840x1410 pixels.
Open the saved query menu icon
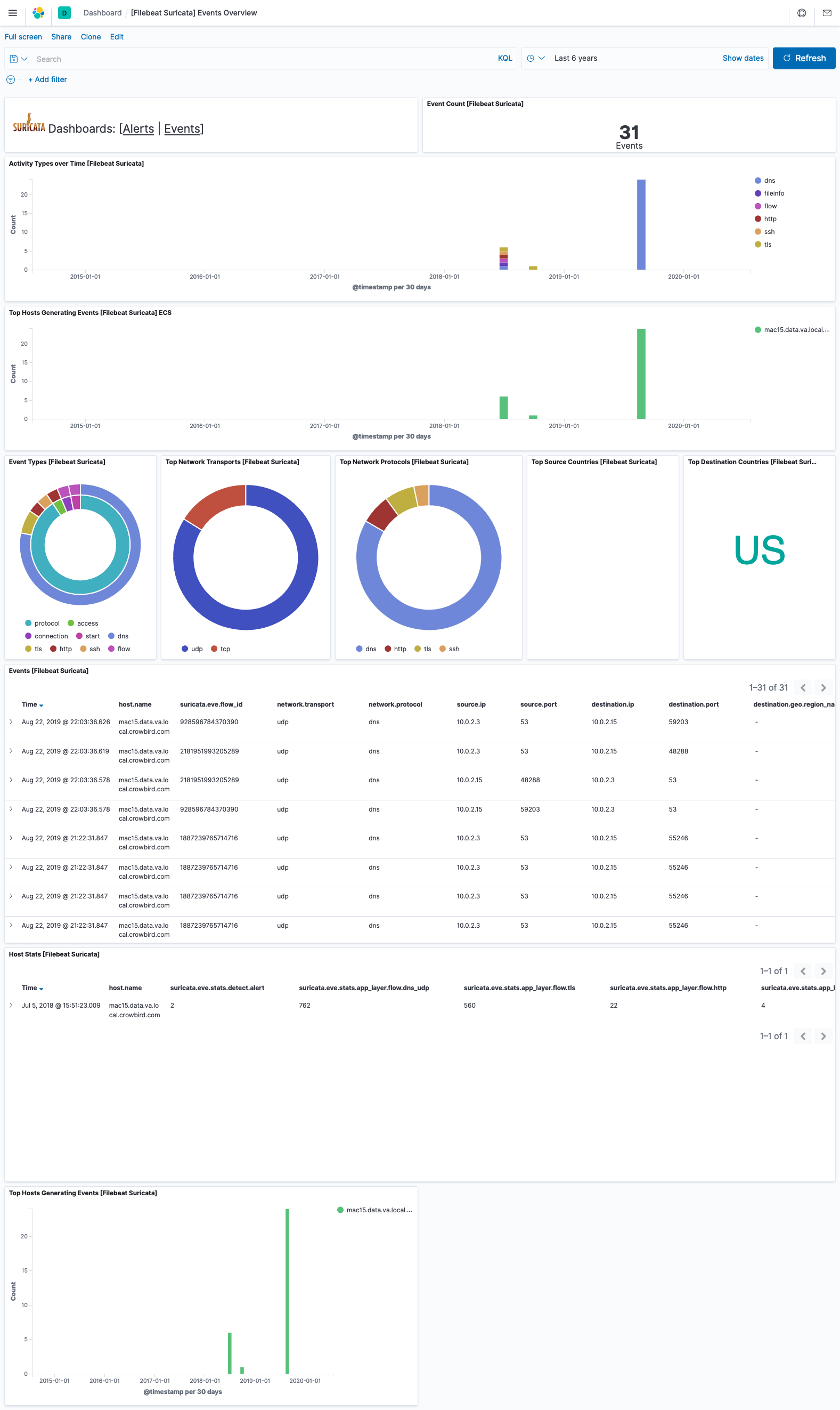click(x=18, y=59)
